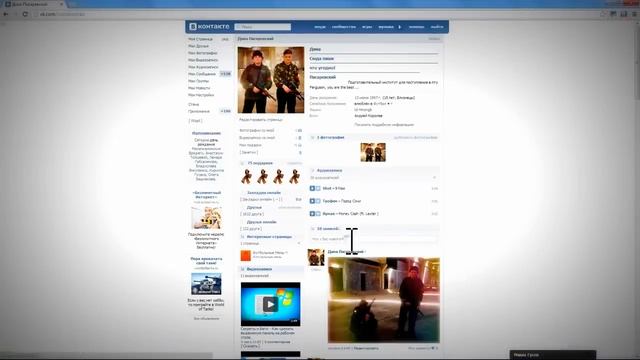
Task: Go to 'Моя Страница' in sidebar
Action: [x=200, y=39]
